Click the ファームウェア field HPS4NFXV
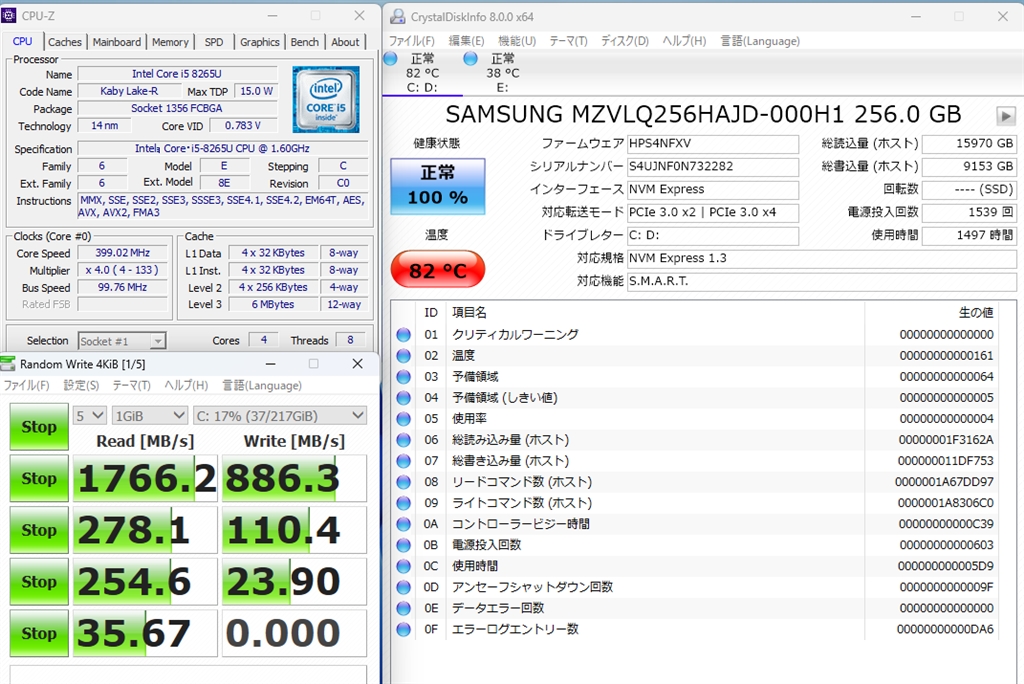Screen dimensions: 1024x684 (x=712, y=144)
